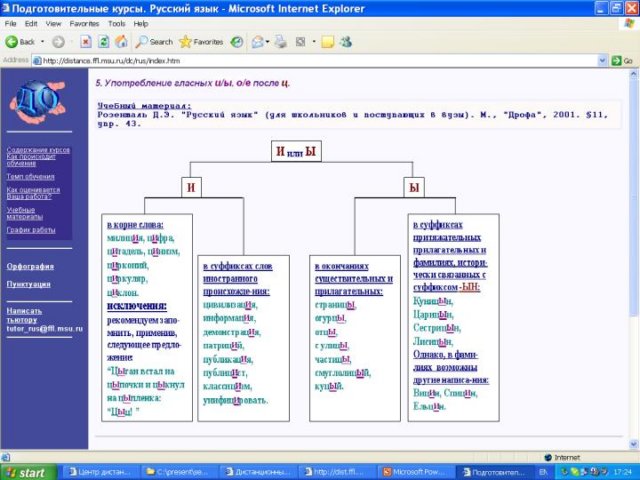
Task: Switch to Microsoft Pow... taskbar window
Action: pos(415,472)
